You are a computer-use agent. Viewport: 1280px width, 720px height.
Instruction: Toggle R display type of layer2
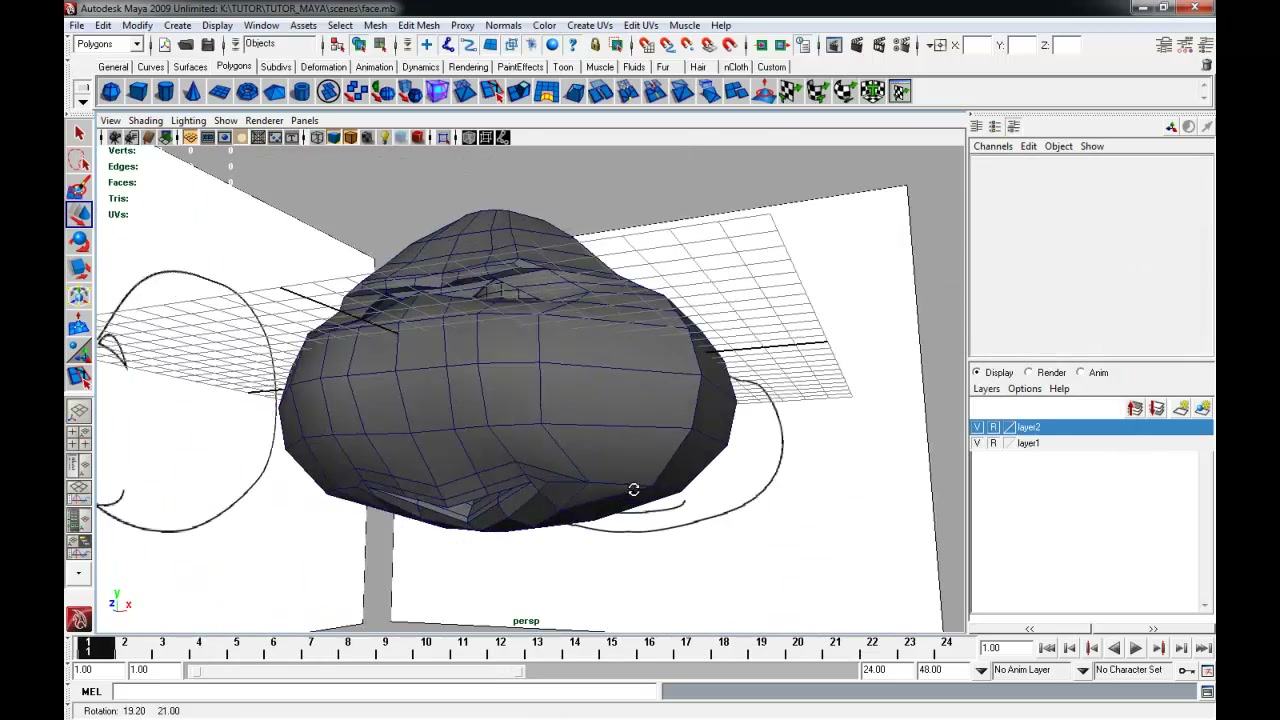(993, 428)
